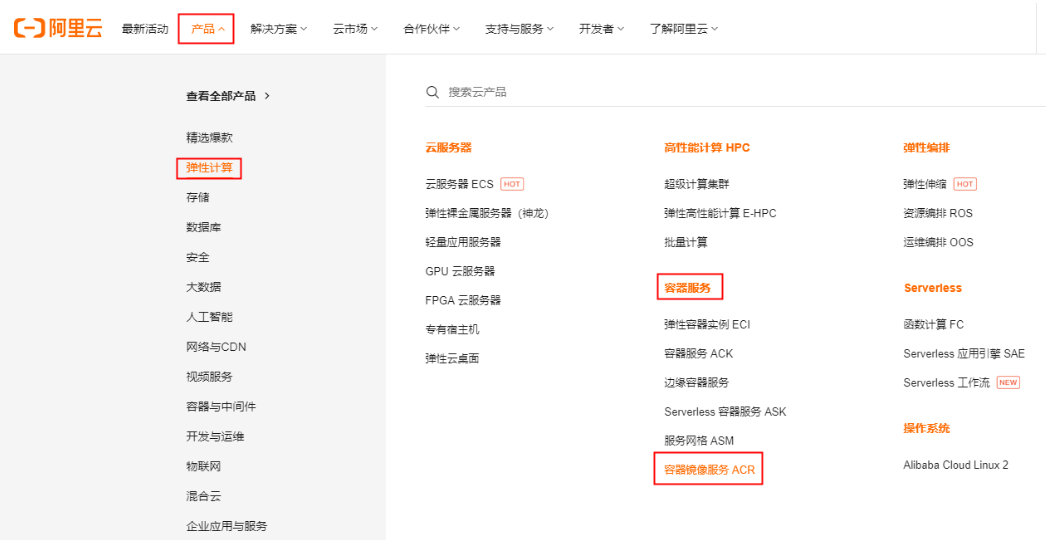The height and width of the screenshot is (540, 1046).
Task: Select 物联网 category
Action: click(203, 467)
